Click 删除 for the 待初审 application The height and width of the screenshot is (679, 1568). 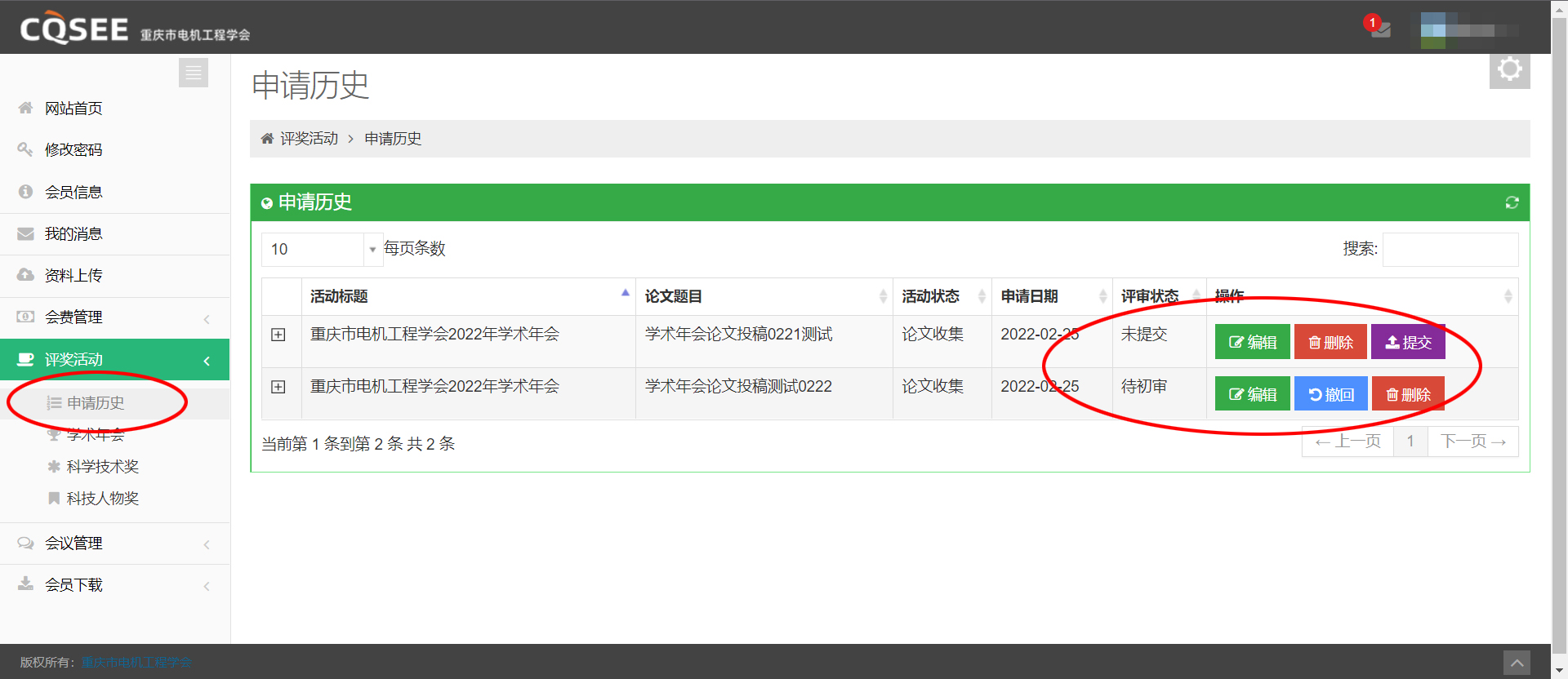[1408, 394]
